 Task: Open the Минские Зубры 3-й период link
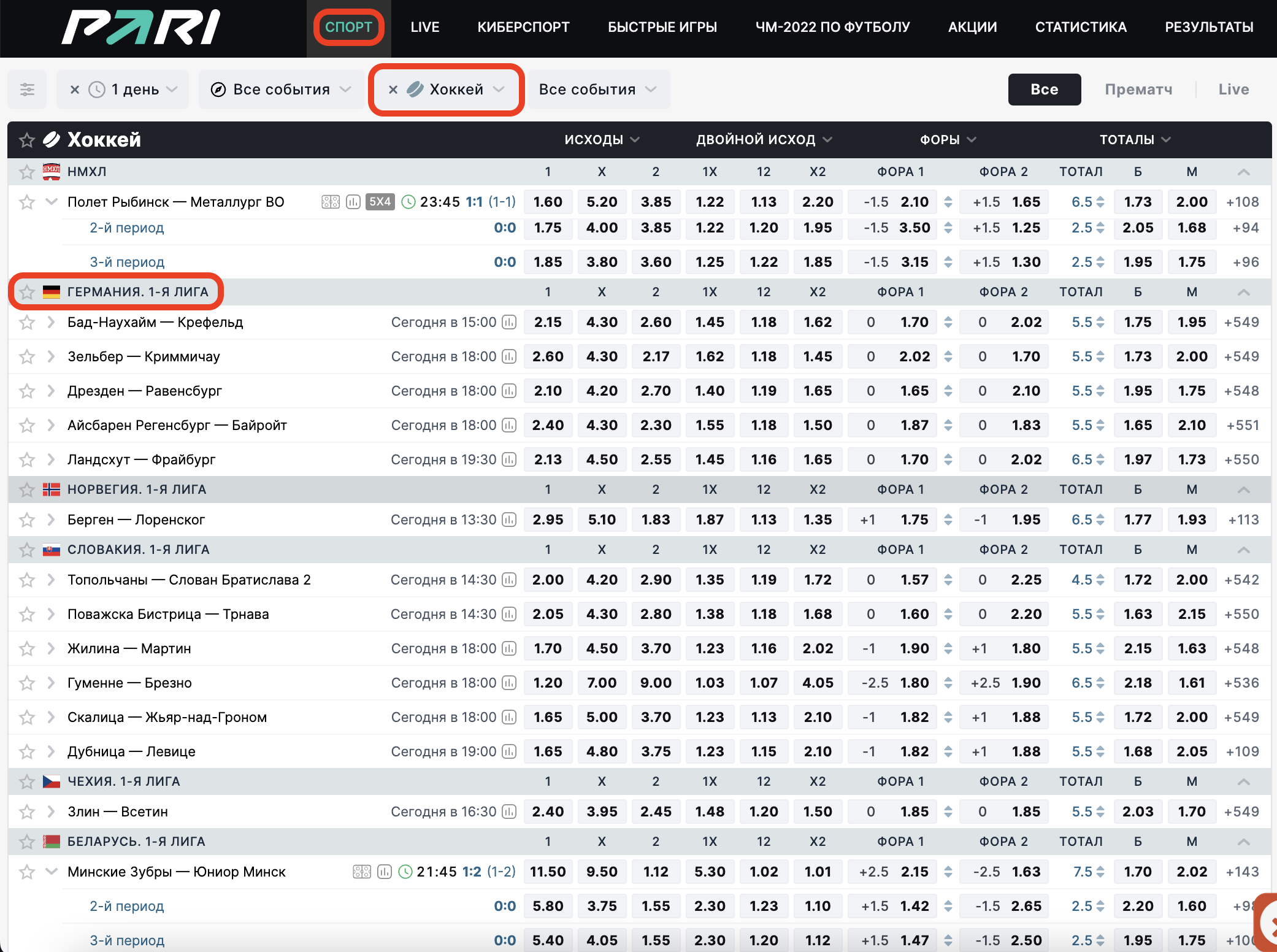click(127, 940)
